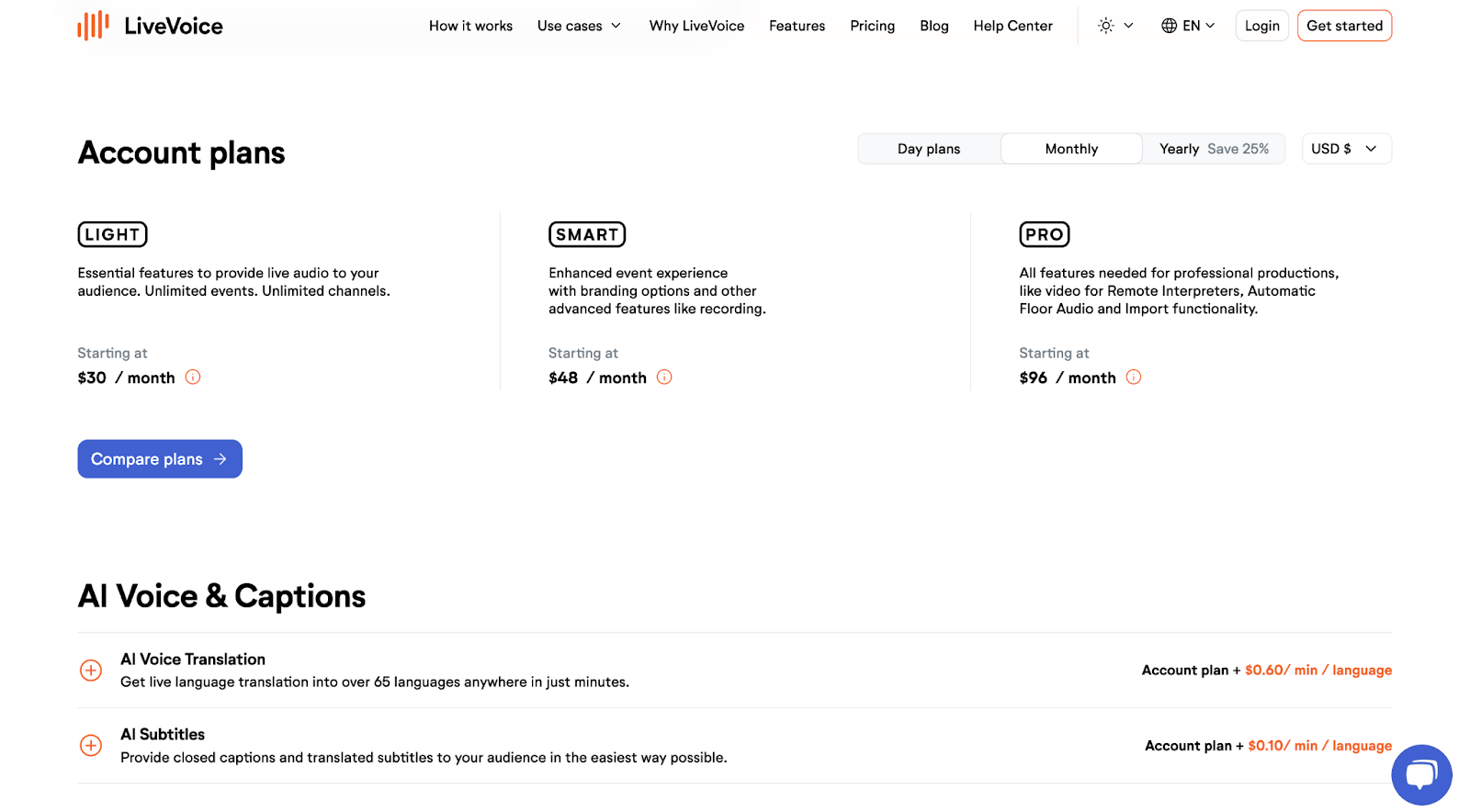The image size is (1470, 812).
Task: Expand AI Subtitles plus icon
Action: pyautogui.click(x=91, y=745)
